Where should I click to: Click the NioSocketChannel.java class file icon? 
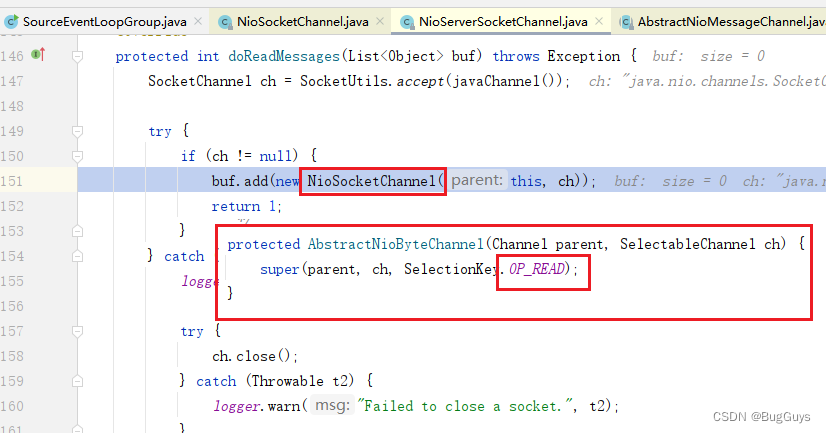(x=225, y=22)
